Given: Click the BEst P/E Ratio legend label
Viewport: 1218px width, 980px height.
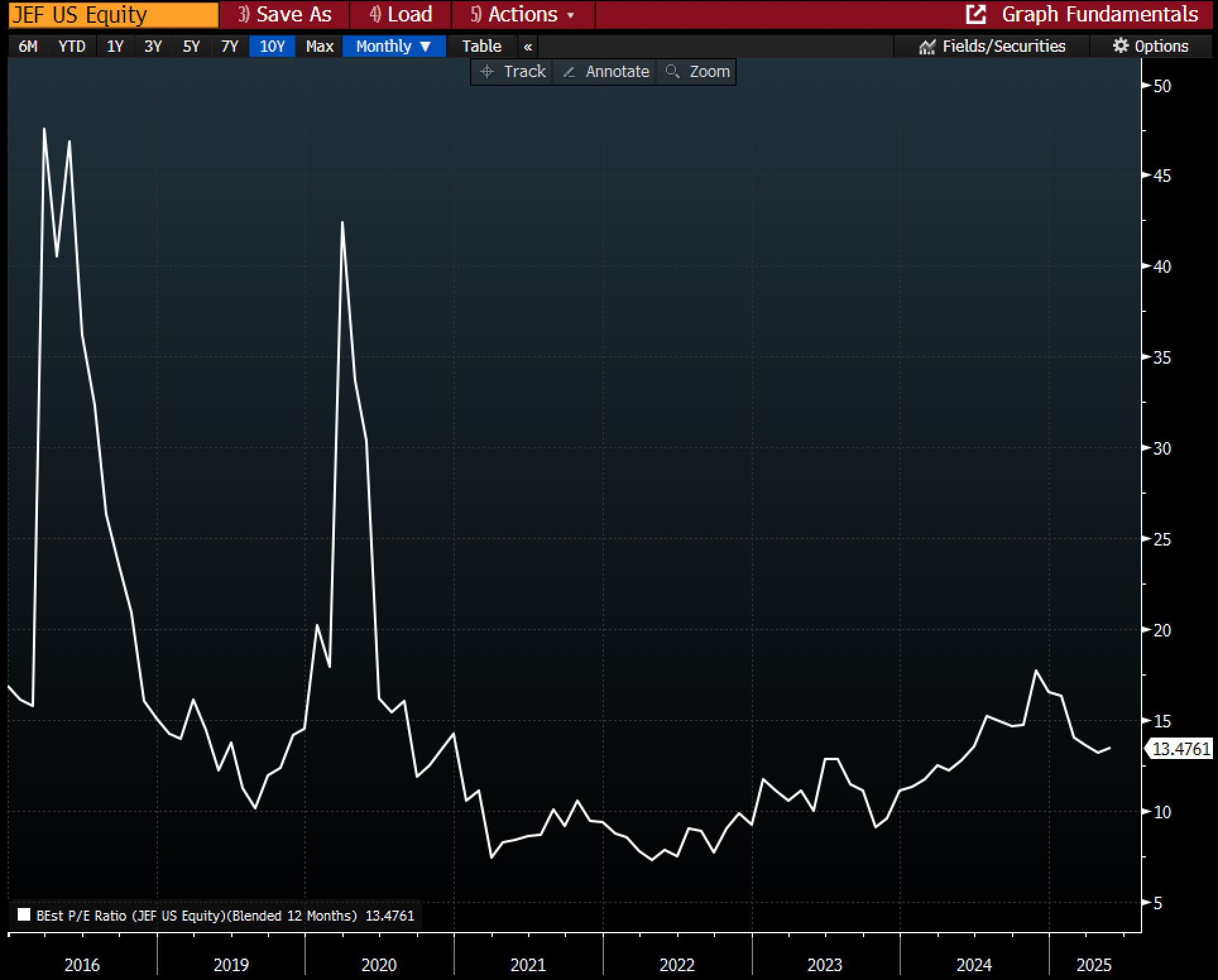Looking at the screenshot, I should tap(196, 916).
